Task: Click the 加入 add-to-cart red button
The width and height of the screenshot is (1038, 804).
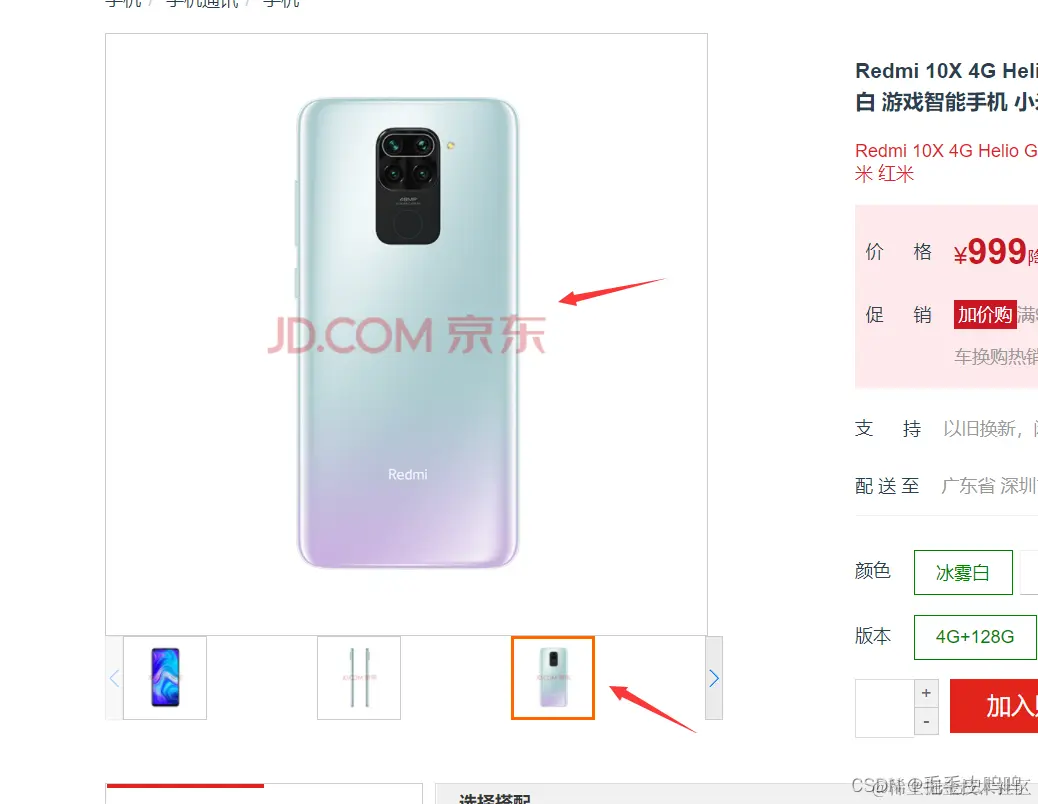Action: (x=994, y=706)
